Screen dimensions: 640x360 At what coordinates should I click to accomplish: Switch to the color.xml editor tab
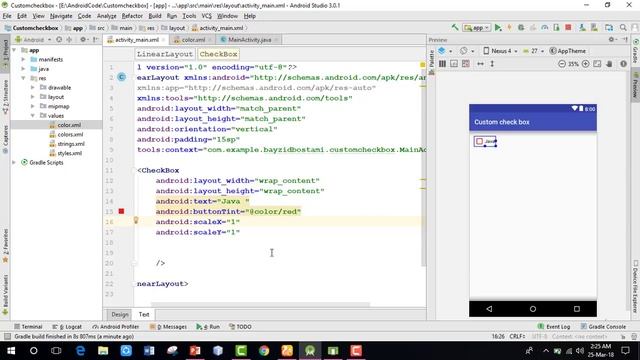point(192,40)
